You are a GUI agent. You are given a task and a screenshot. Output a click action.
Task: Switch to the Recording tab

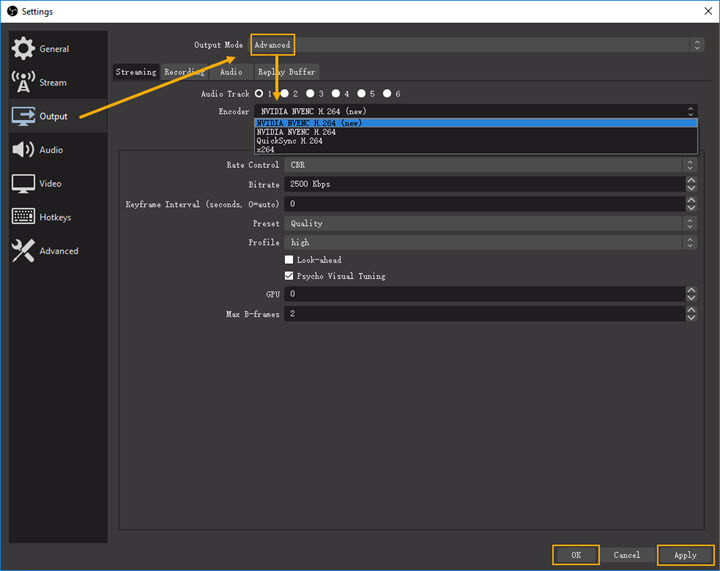(184, 72)
